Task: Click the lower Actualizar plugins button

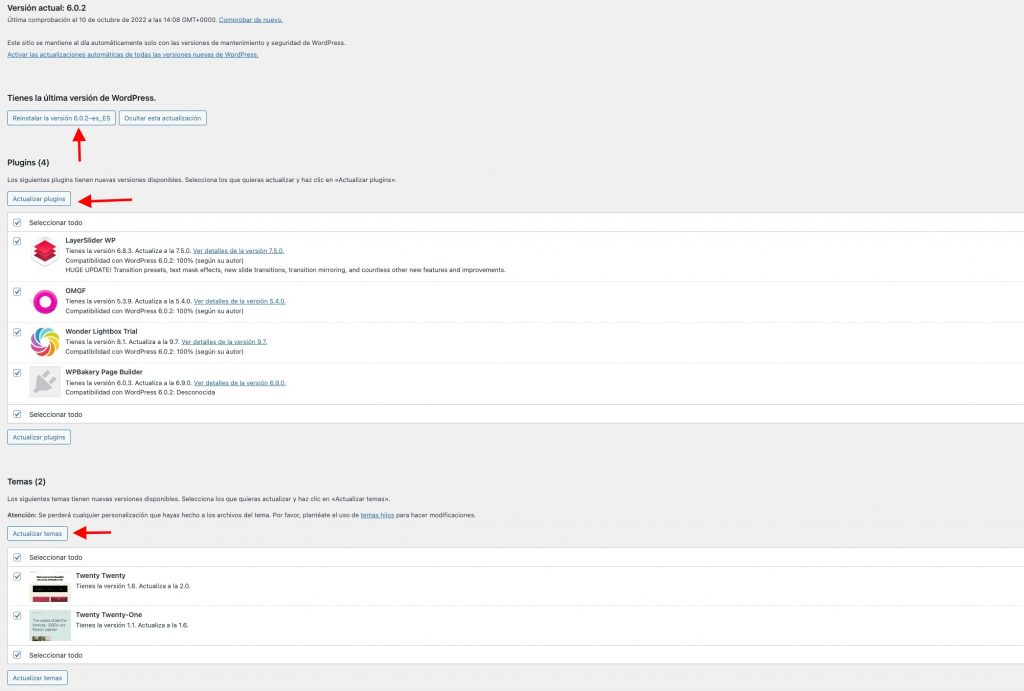Action: pos(39,437)
